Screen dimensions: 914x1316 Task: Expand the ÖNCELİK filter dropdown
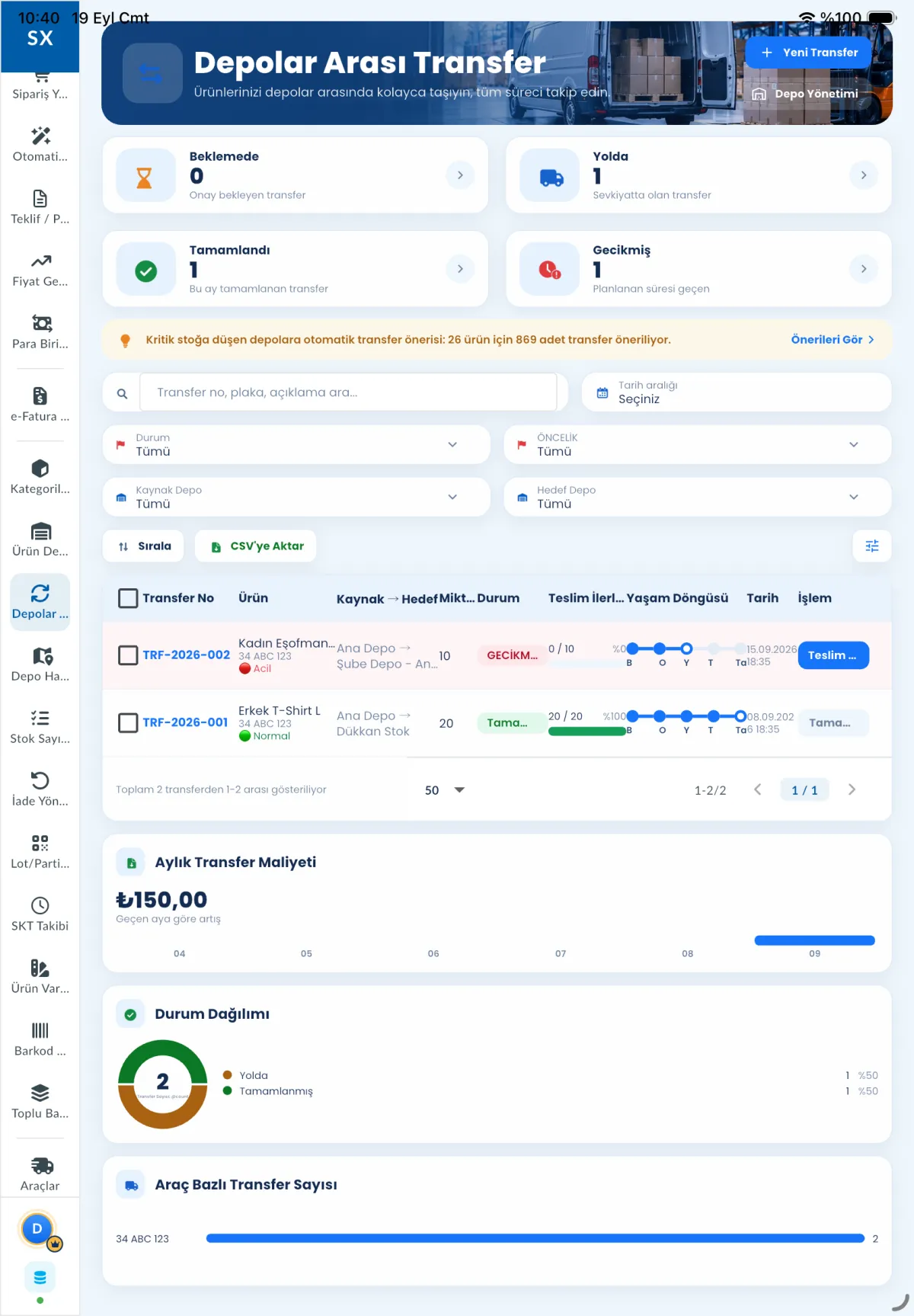pos(697,444)
